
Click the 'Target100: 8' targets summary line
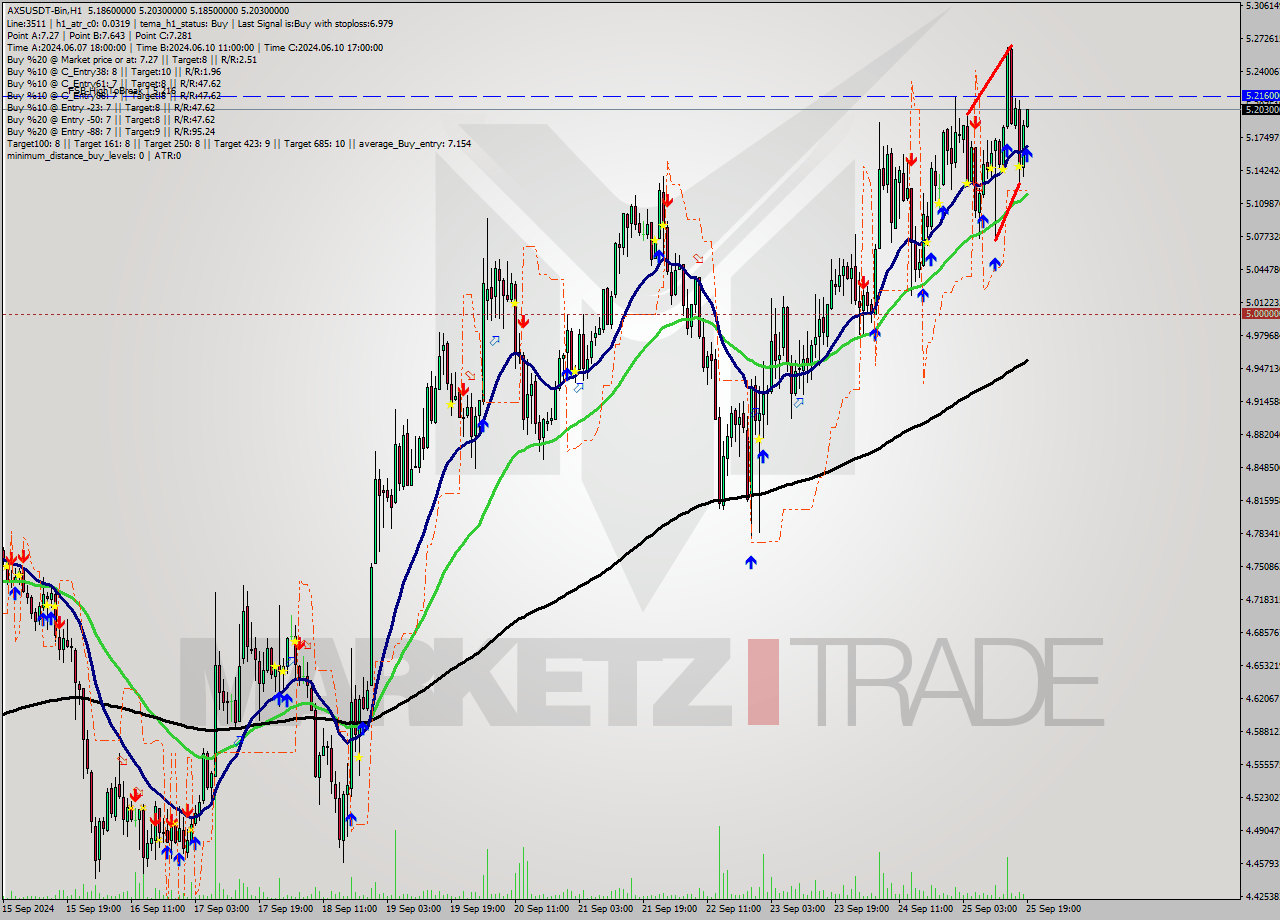point(239,143)
